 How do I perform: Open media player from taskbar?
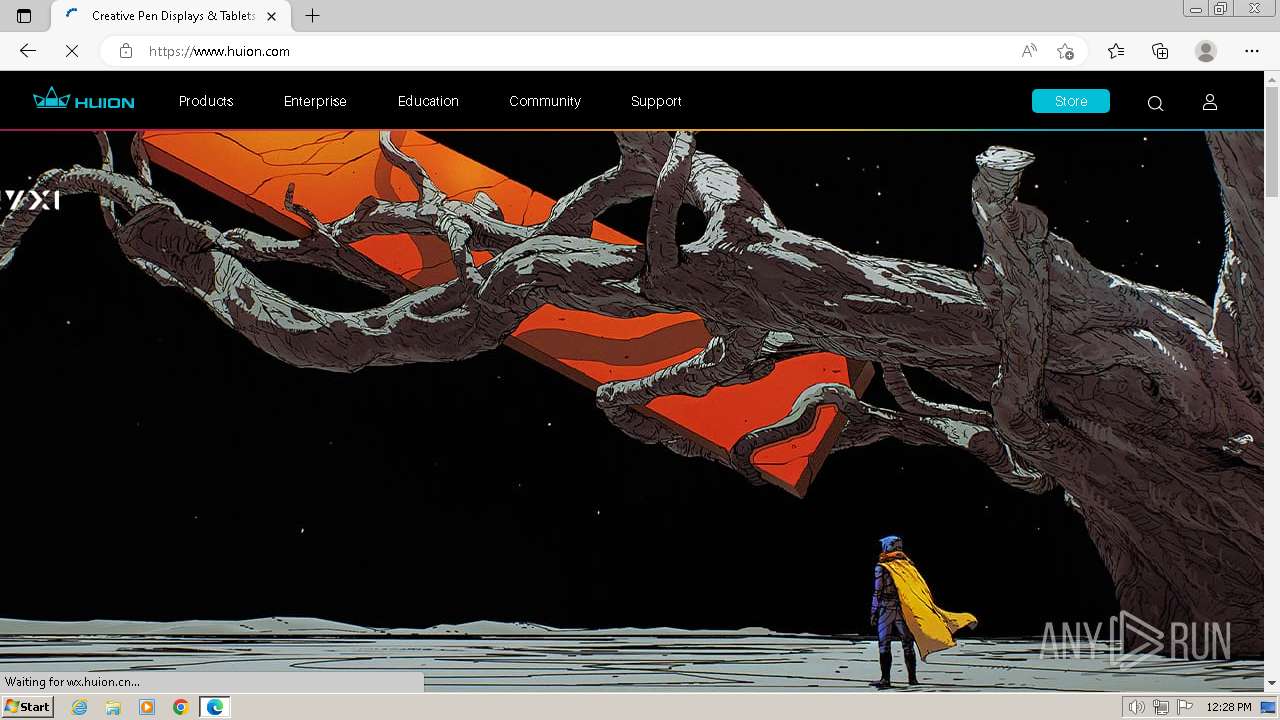pos(147,707)
